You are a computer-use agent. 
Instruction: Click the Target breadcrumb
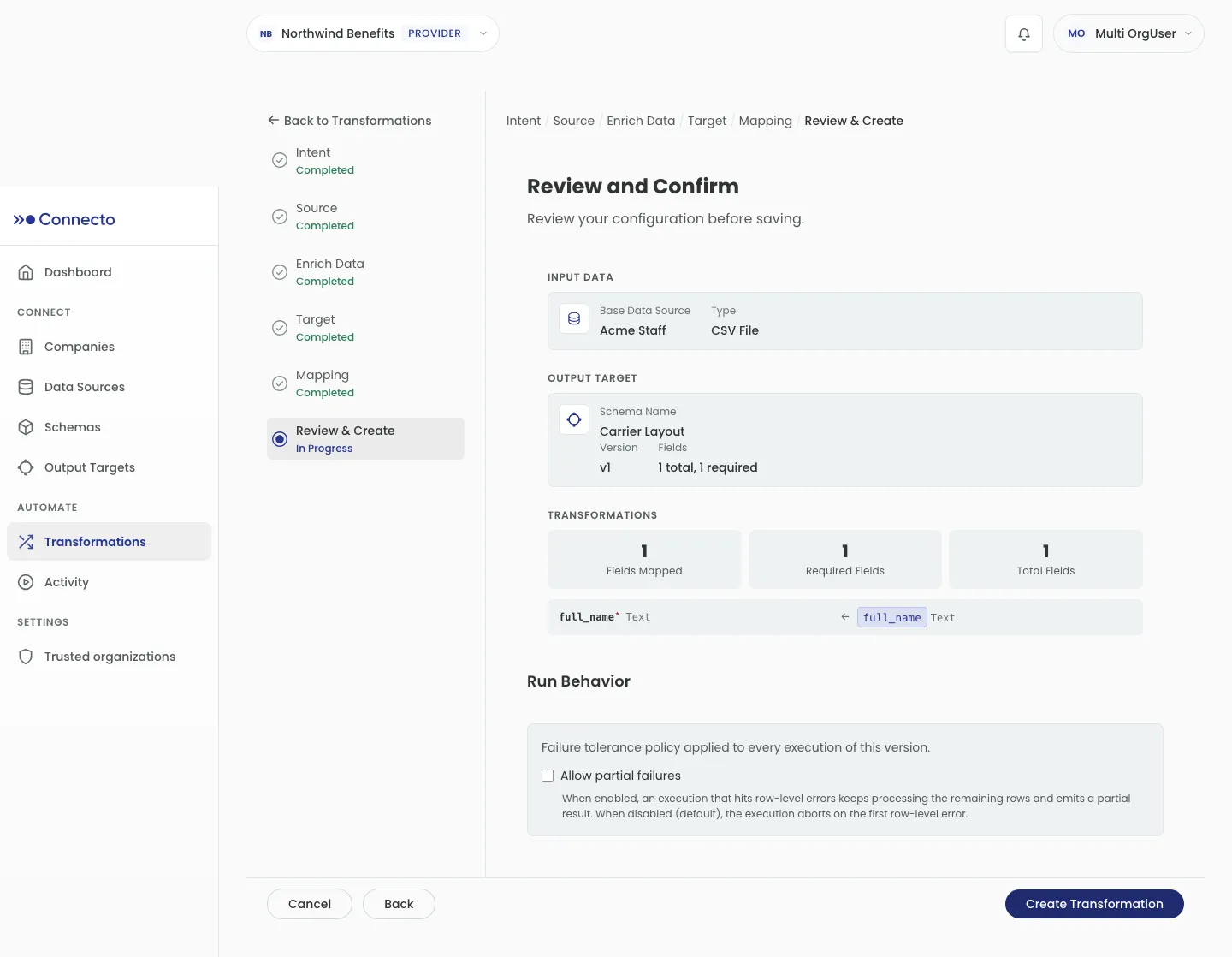click(x=707, y=121)
